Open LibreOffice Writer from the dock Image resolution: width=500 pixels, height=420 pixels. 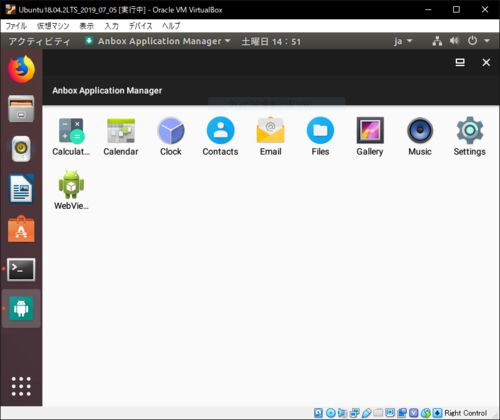point(21,189)
